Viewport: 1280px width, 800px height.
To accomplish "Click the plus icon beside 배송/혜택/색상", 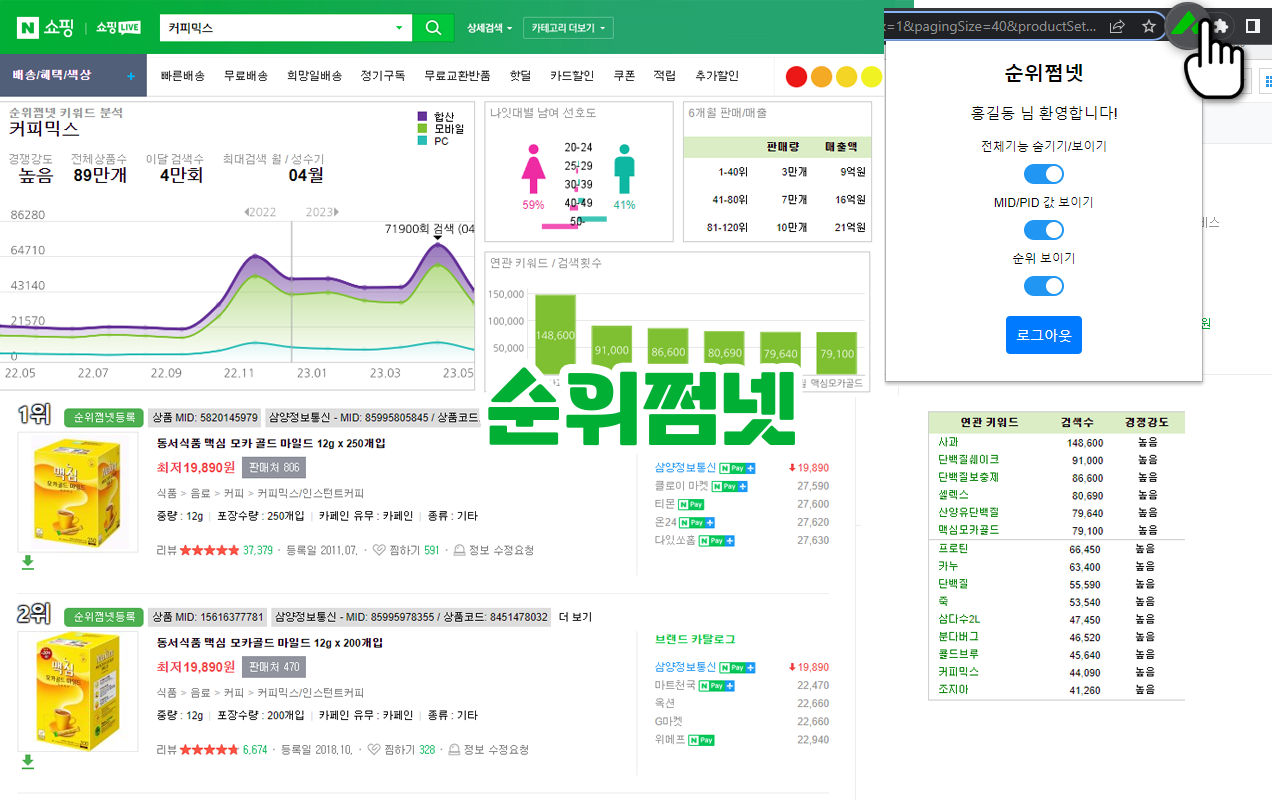I will [131, 76].
